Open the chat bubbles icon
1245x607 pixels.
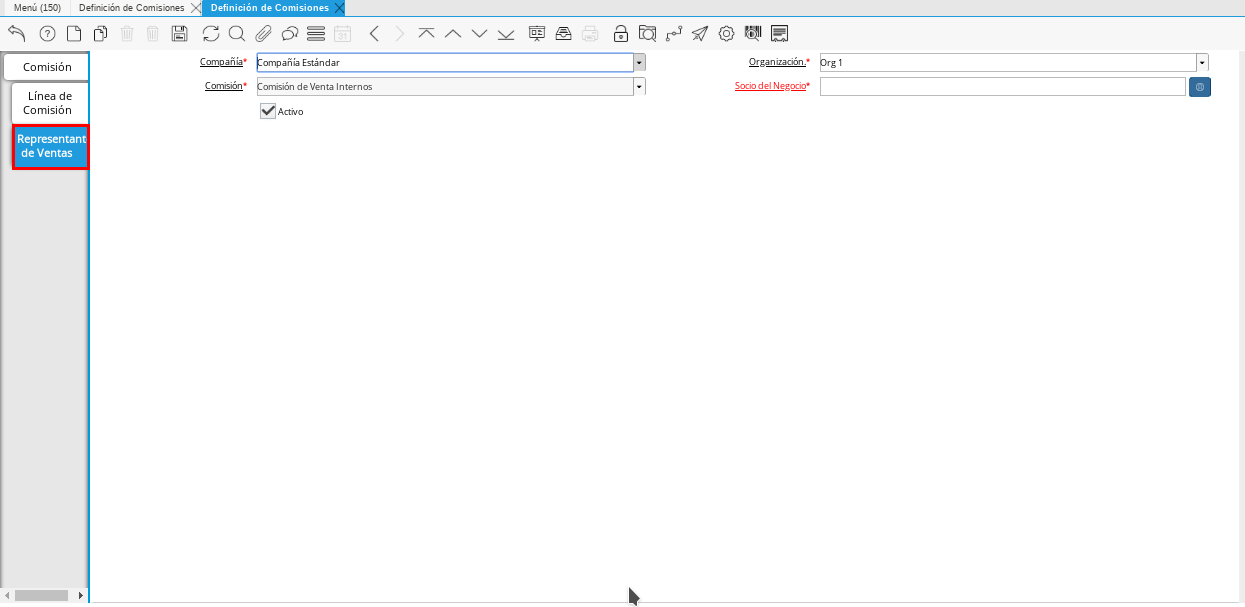pos(290,33)
